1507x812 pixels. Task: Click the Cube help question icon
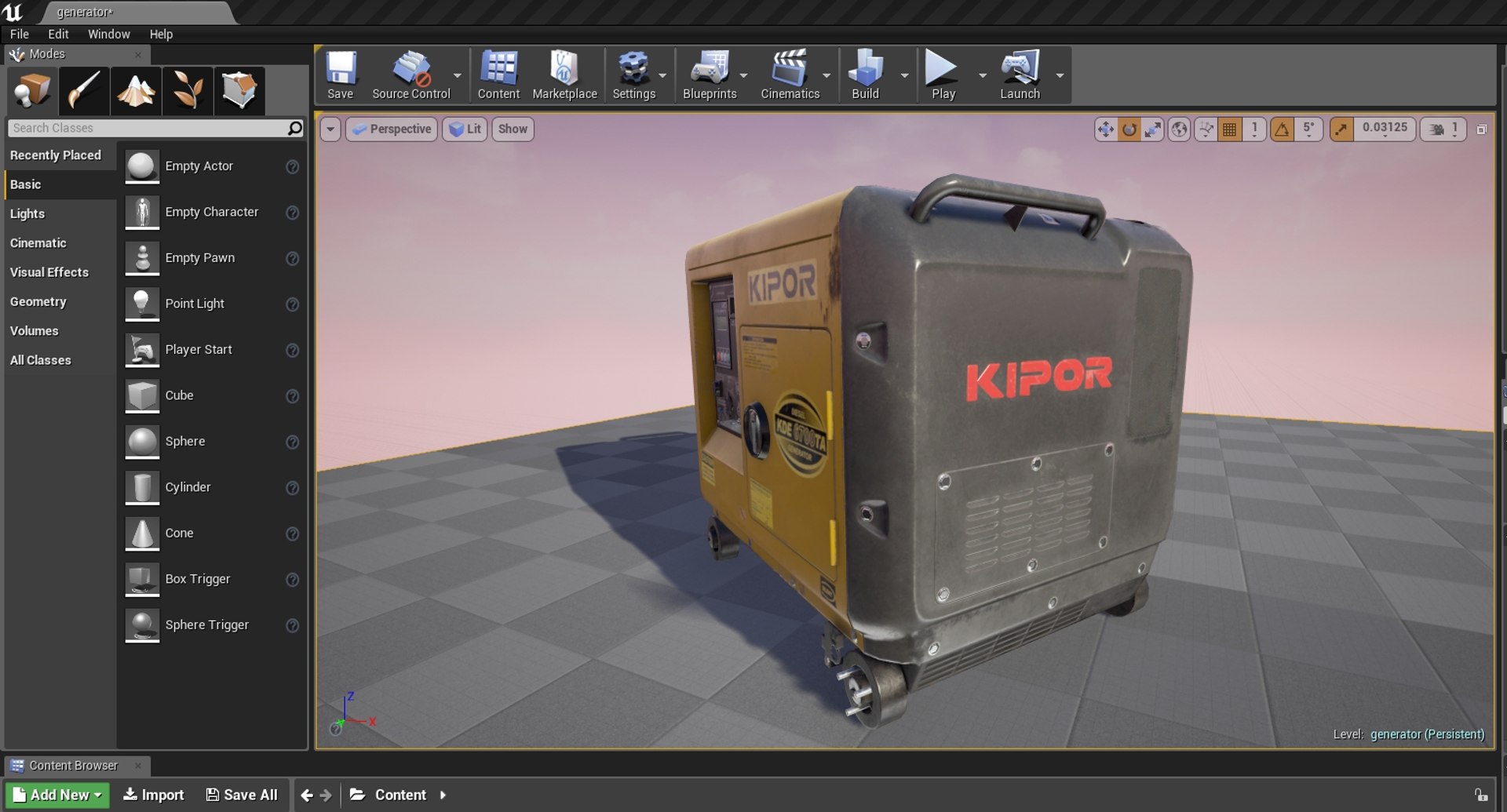(292, 396)
